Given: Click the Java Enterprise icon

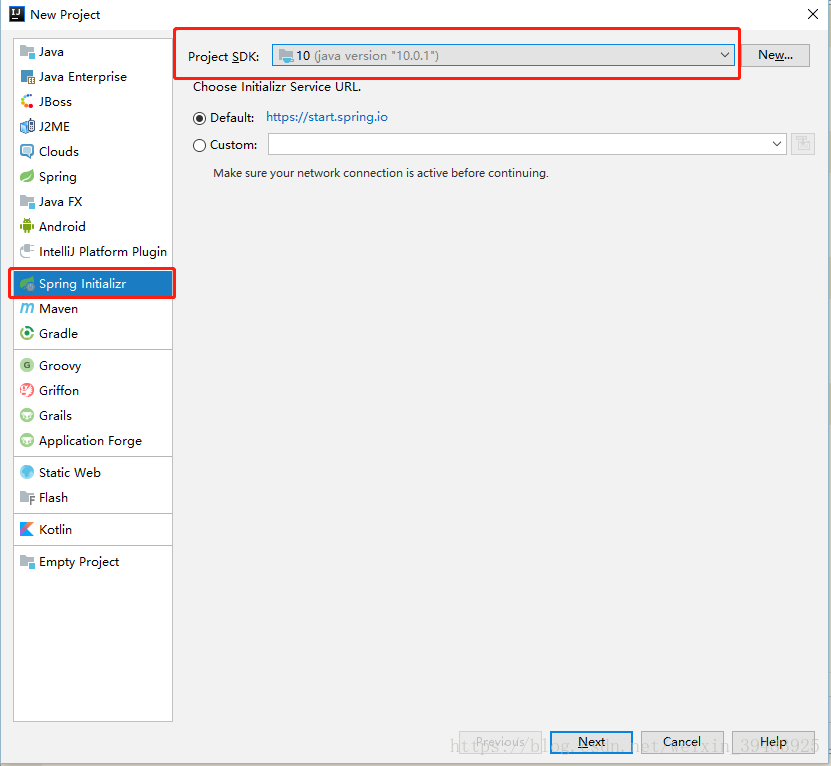Looking at the screenshot, I should 27,76.
